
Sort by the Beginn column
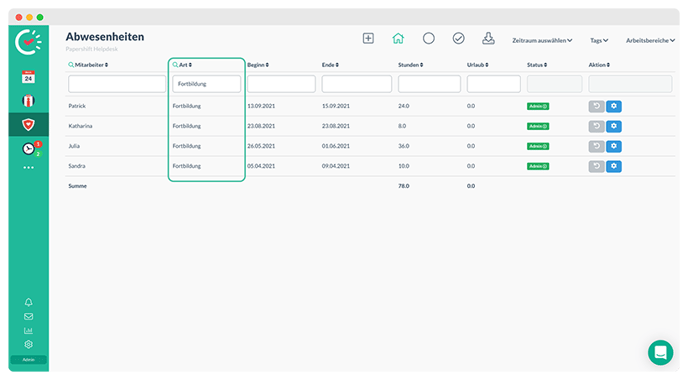(x=258, y=65)
